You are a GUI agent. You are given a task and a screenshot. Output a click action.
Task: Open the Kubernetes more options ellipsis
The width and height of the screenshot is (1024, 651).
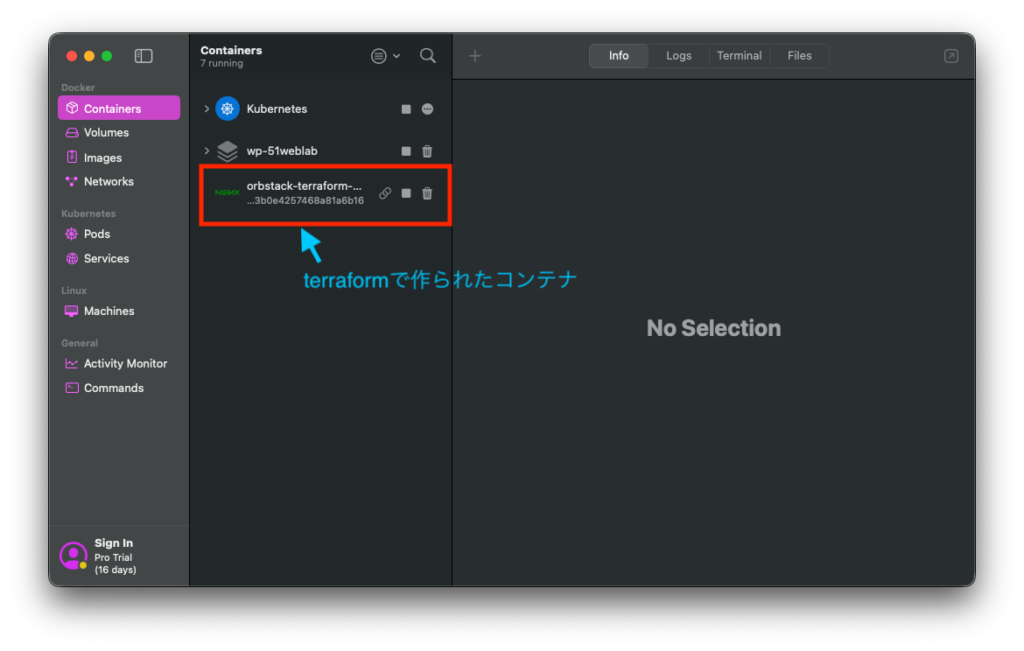tap(427, 109)
